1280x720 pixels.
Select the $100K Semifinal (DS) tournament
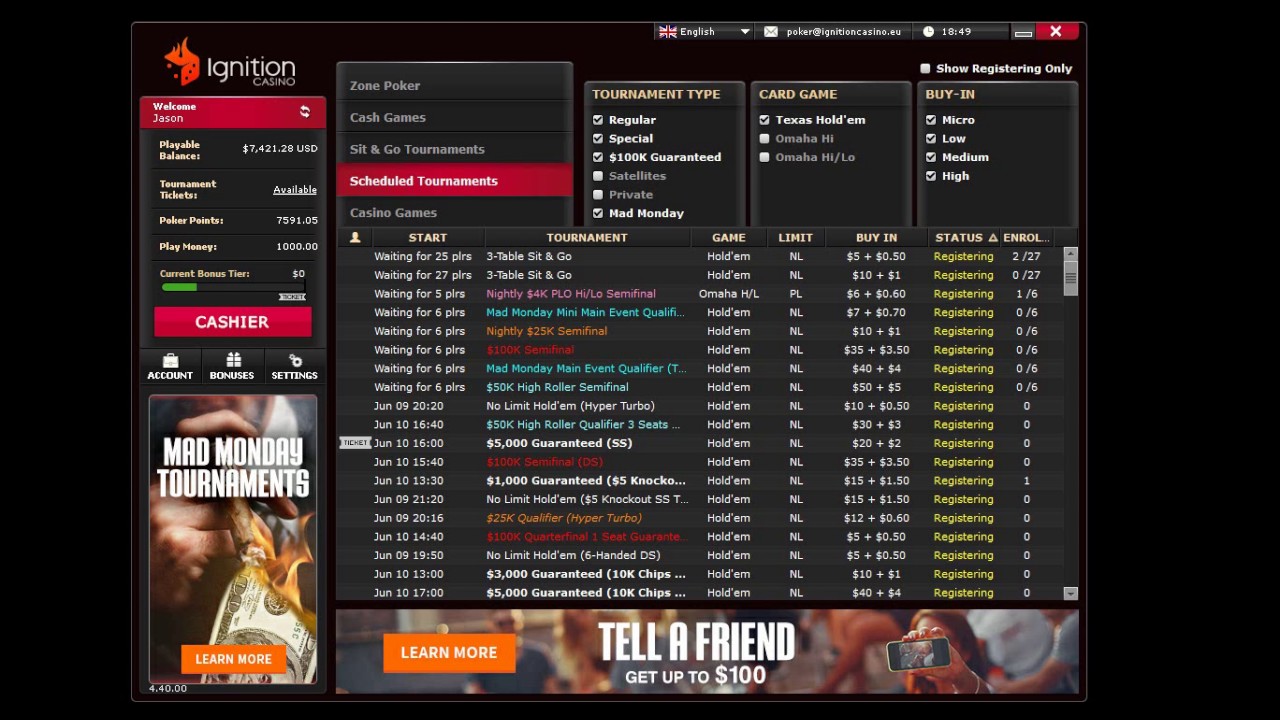click(x=700, y=462)
